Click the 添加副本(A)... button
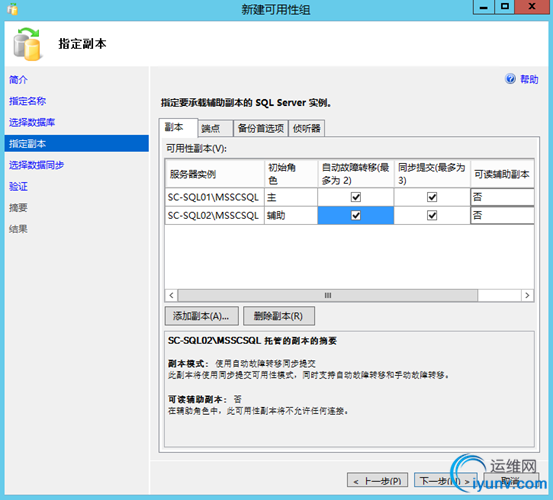The width and height of the screenshot is (553, 500). click(201, 316)
